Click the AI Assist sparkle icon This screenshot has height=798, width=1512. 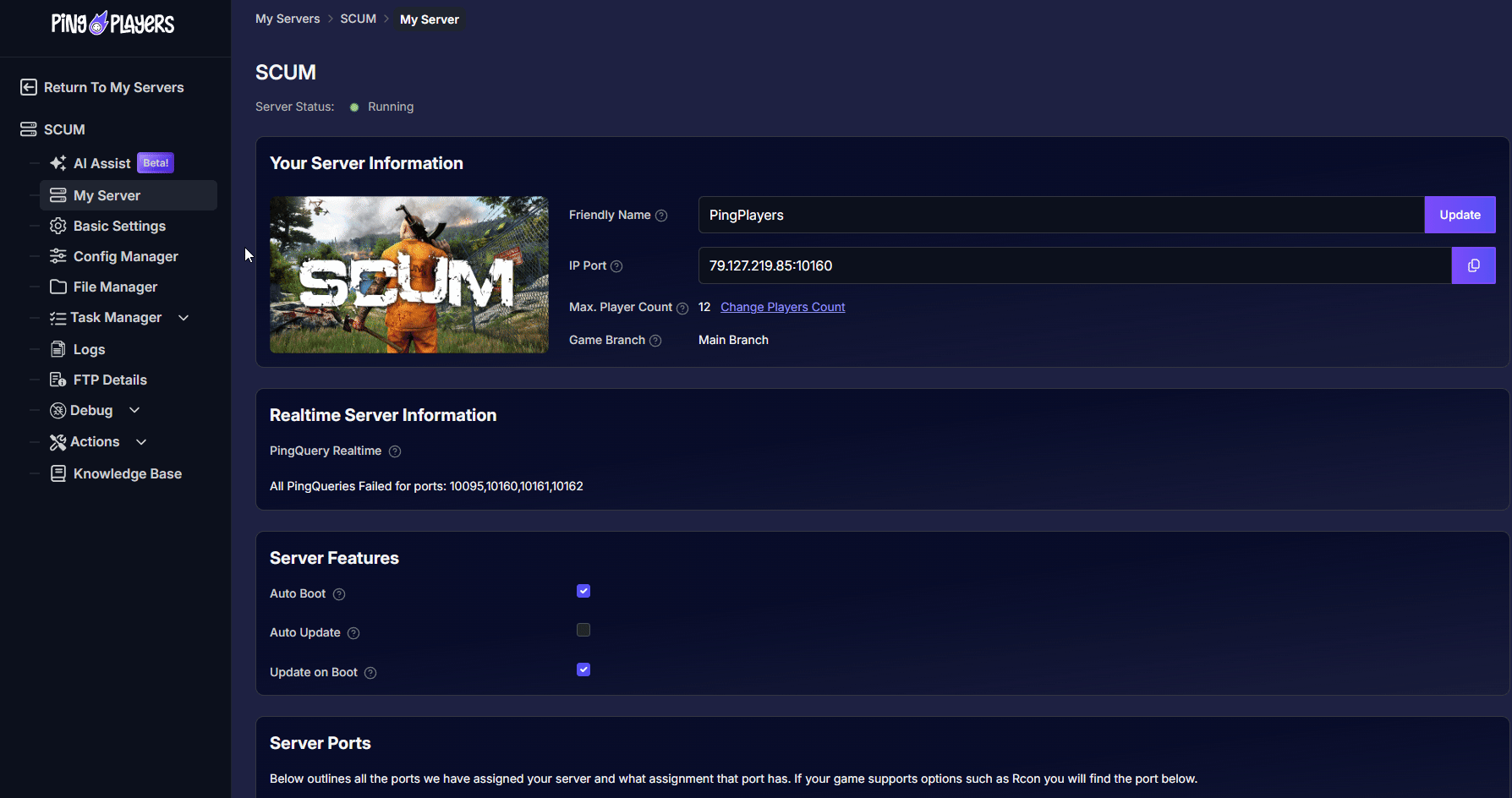pos(58,163)
